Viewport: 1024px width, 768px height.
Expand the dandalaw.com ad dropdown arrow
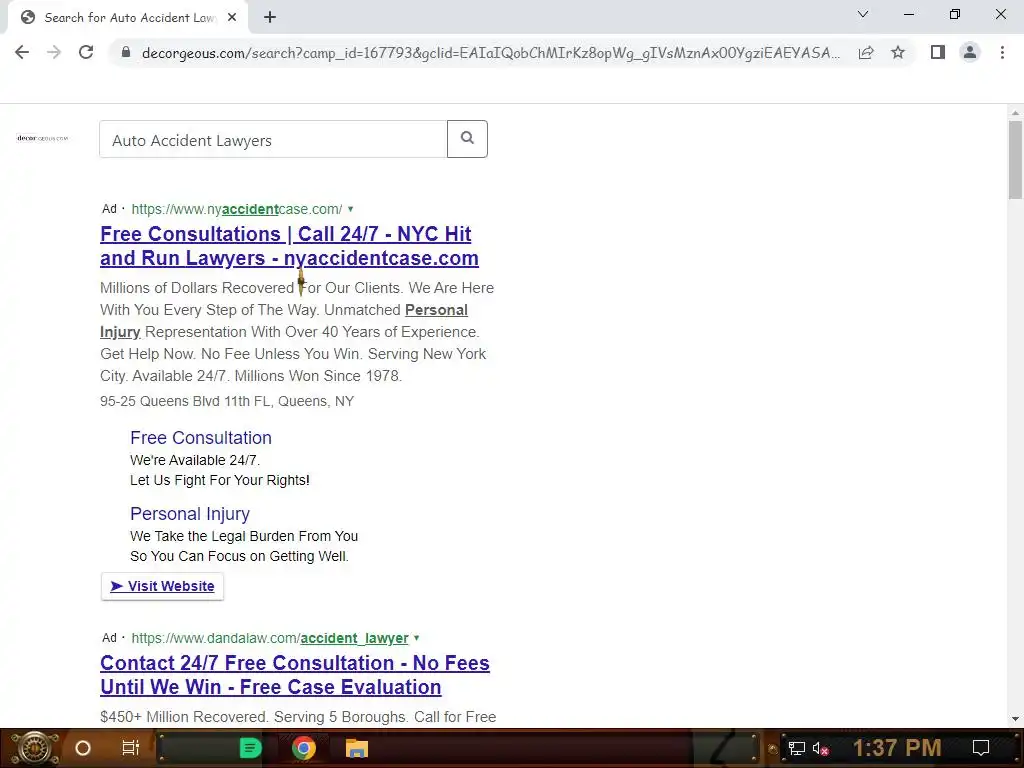tap(417, 638)
